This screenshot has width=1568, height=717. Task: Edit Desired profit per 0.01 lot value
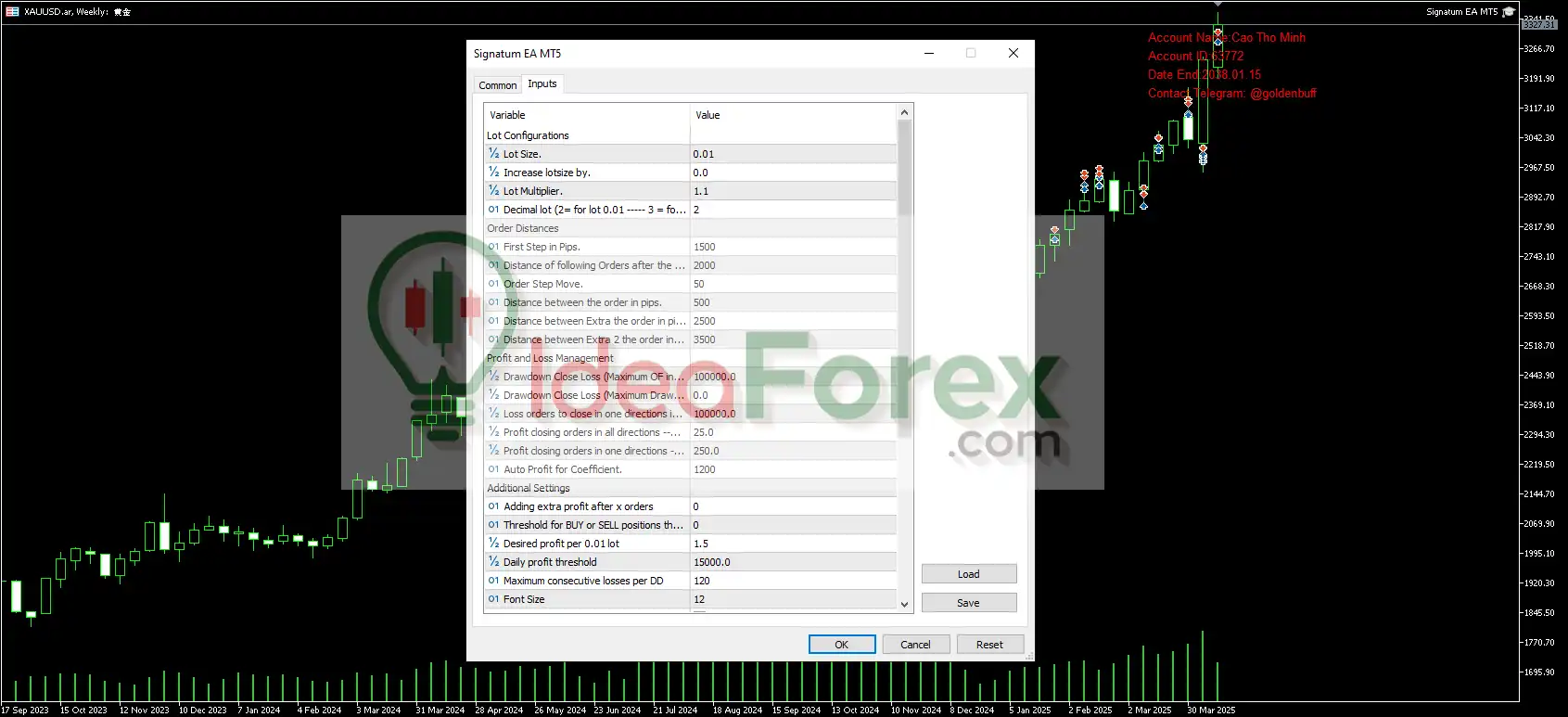(x=793, y=544)
